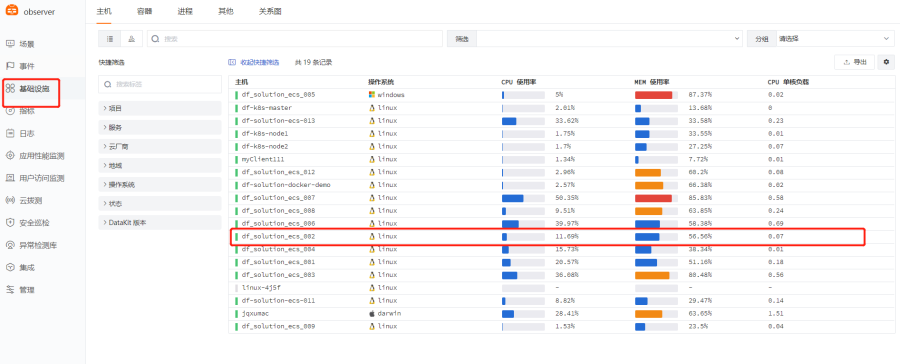Click grey status bar of linux-4j5f

pyautogui.click(x=236, y=288)
